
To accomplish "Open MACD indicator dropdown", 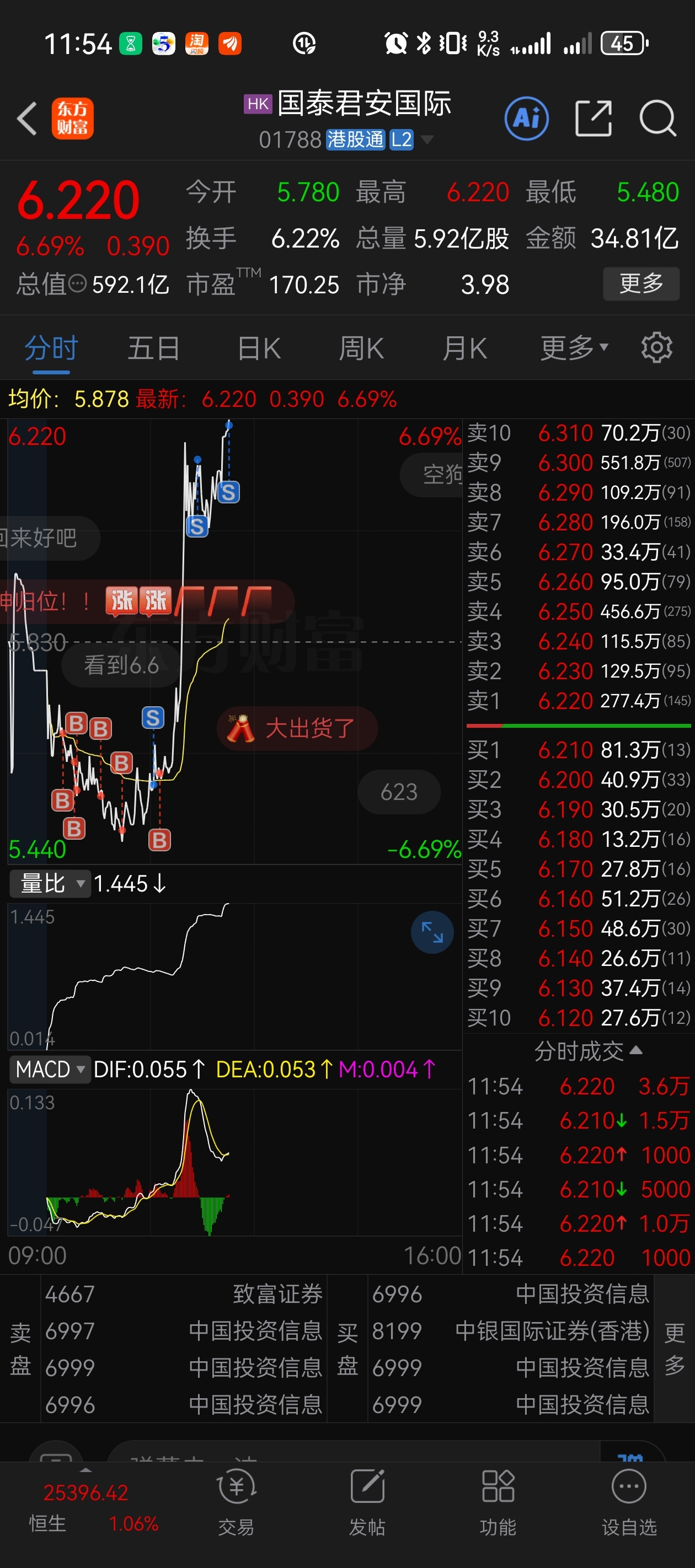I will pos(50,1069).
